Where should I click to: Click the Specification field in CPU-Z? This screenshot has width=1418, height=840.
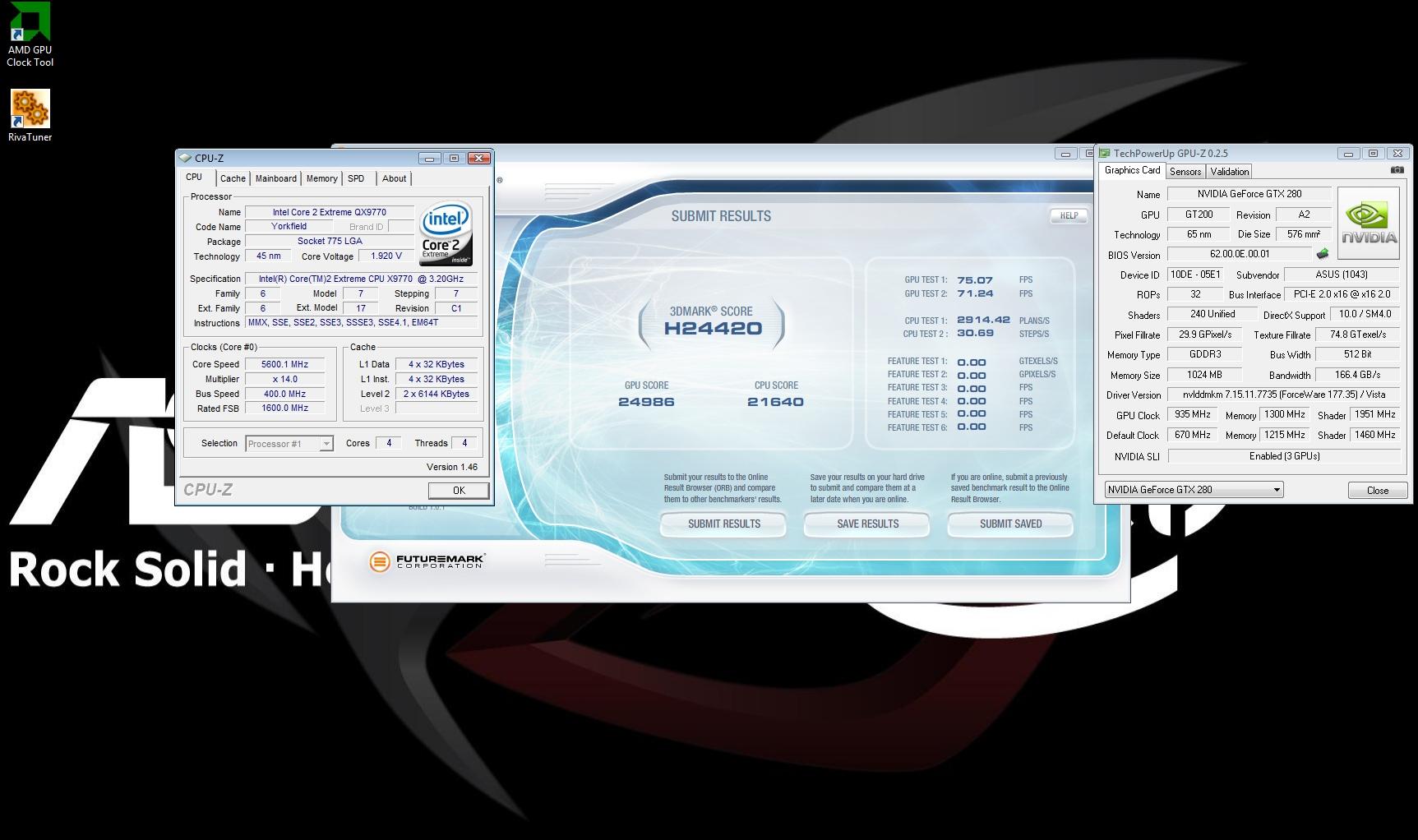(x=361, y=279)
